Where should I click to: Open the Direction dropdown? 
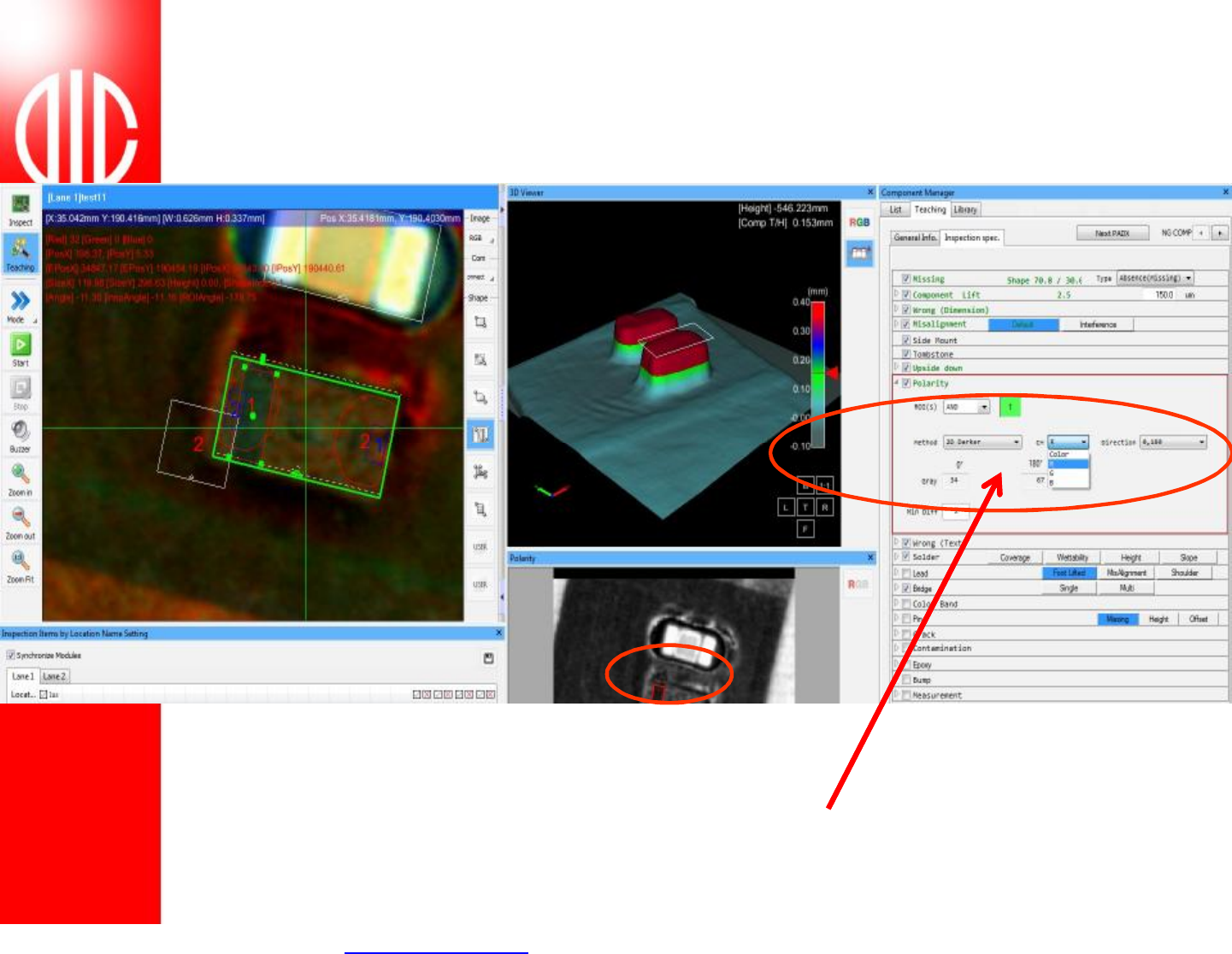click(1173, 442)
